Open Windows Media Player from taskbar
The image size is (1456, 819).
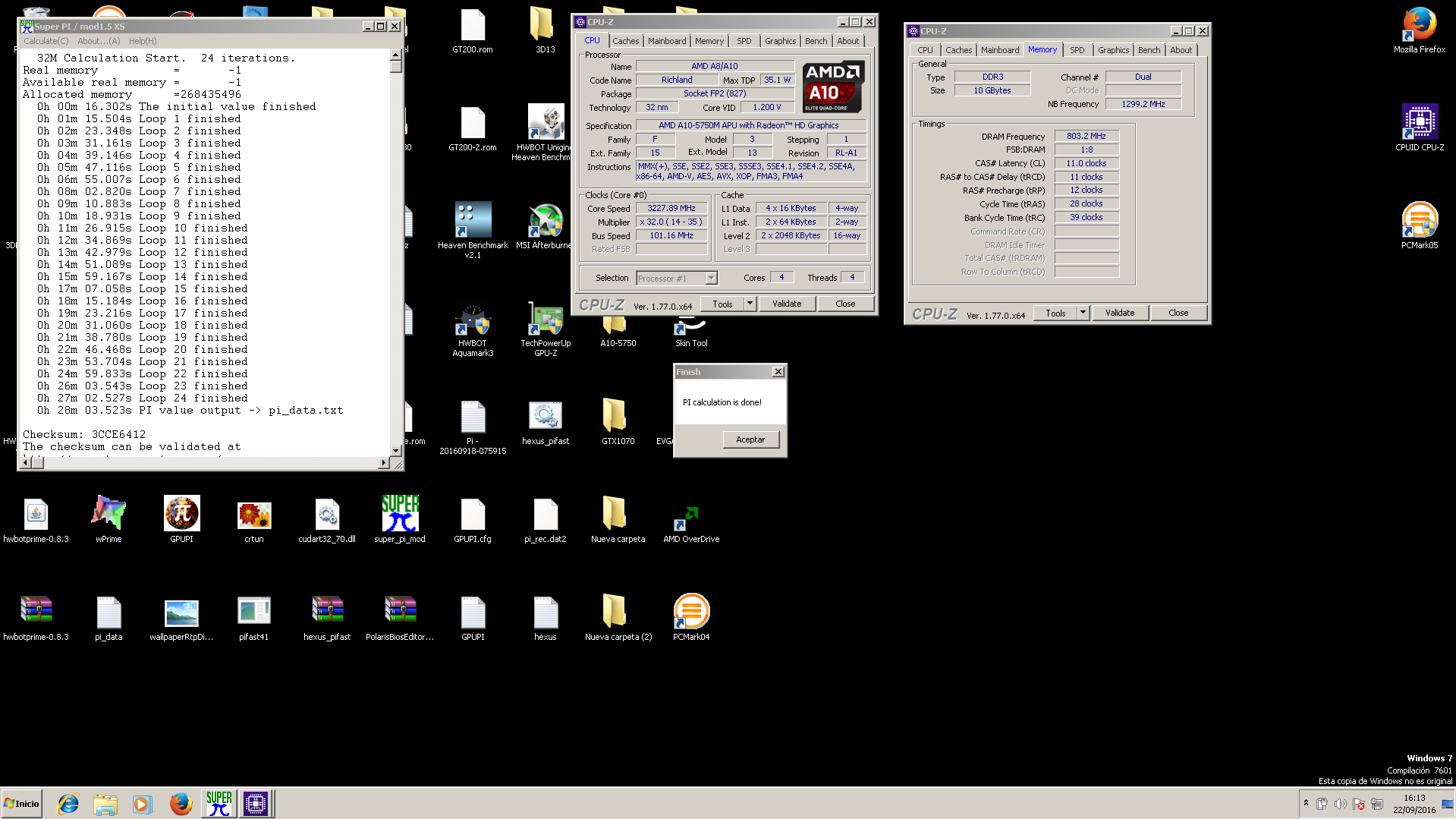click(142, 804)
